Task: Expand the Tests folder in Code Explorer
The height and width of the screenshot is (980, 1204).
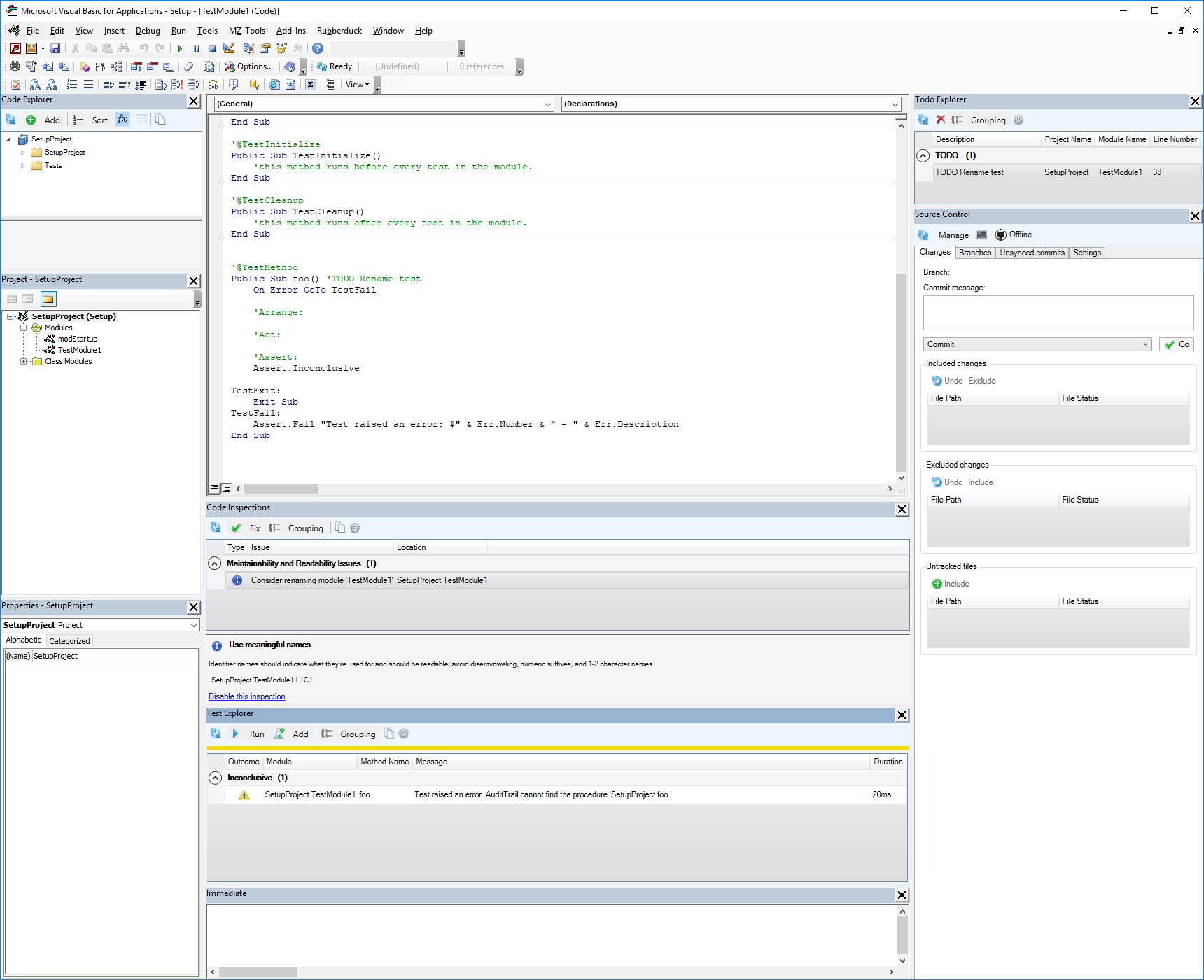Action: click(x=22, y=166)
